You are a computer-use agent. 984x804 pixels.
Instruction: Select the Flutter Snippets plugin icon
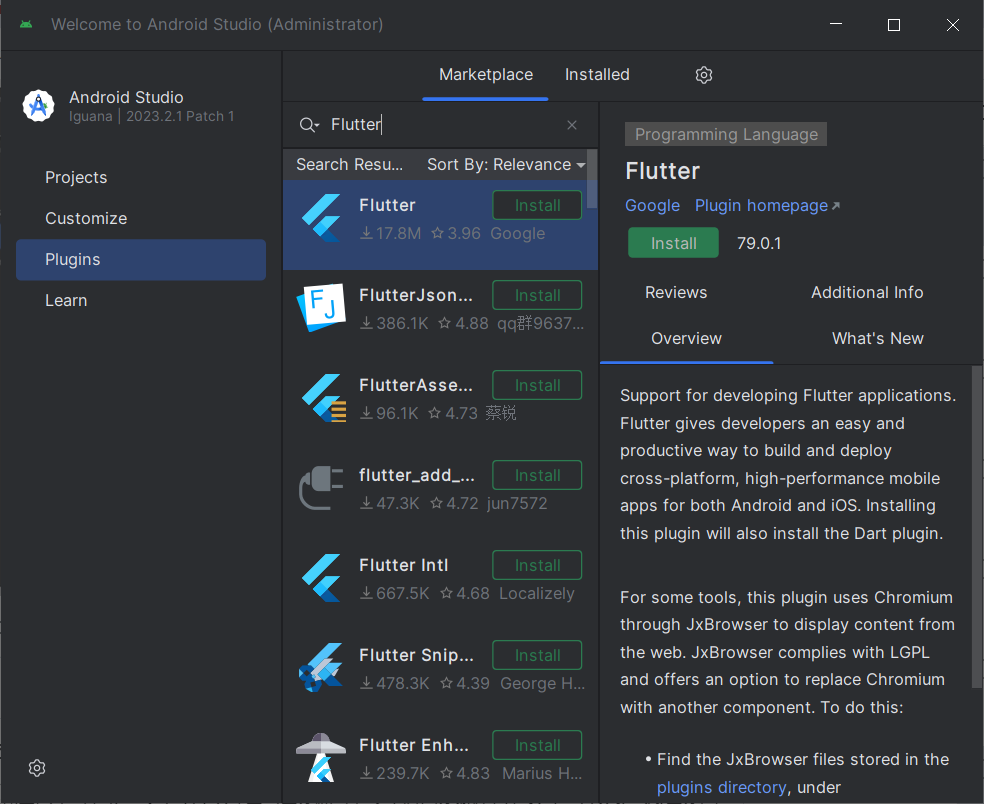pyautogui.click(x=322, y=668)
